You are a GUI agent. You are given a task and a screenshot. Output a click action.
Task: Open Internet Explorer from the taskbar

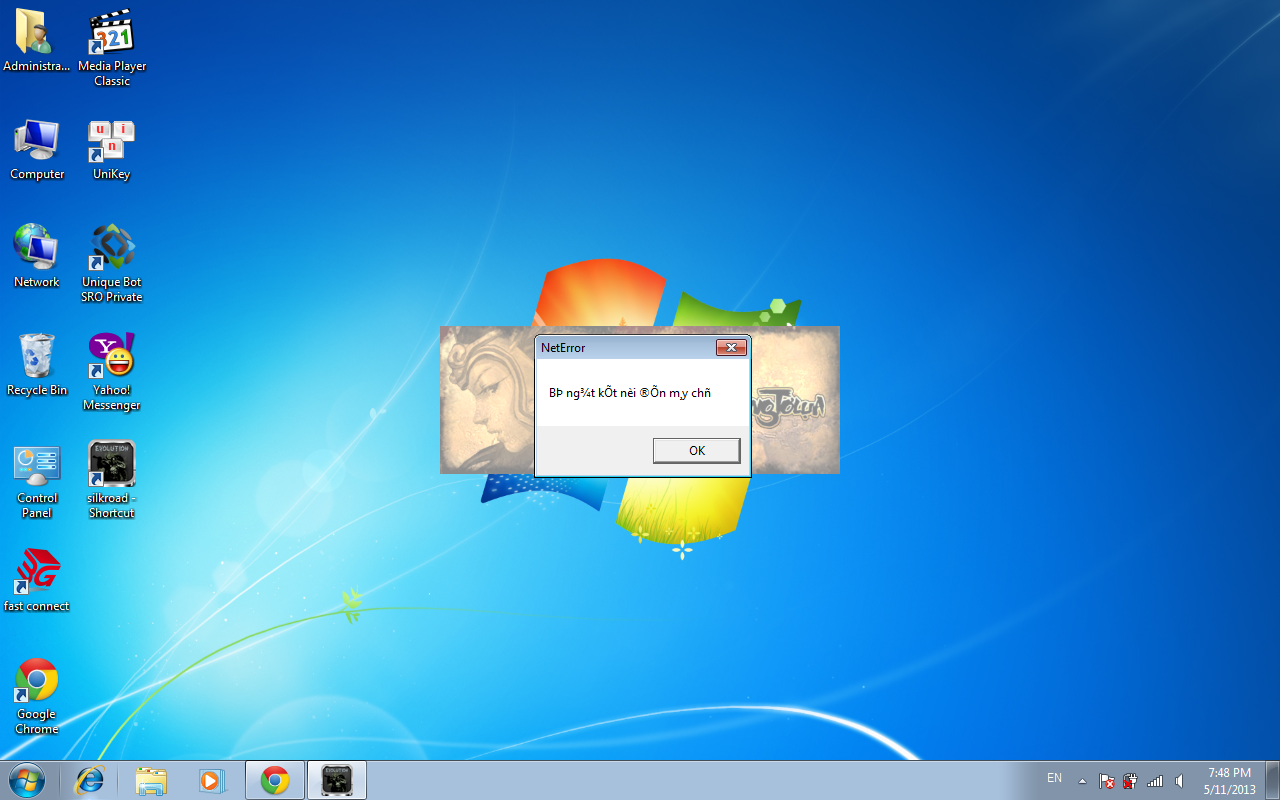(x=90, y=780)
